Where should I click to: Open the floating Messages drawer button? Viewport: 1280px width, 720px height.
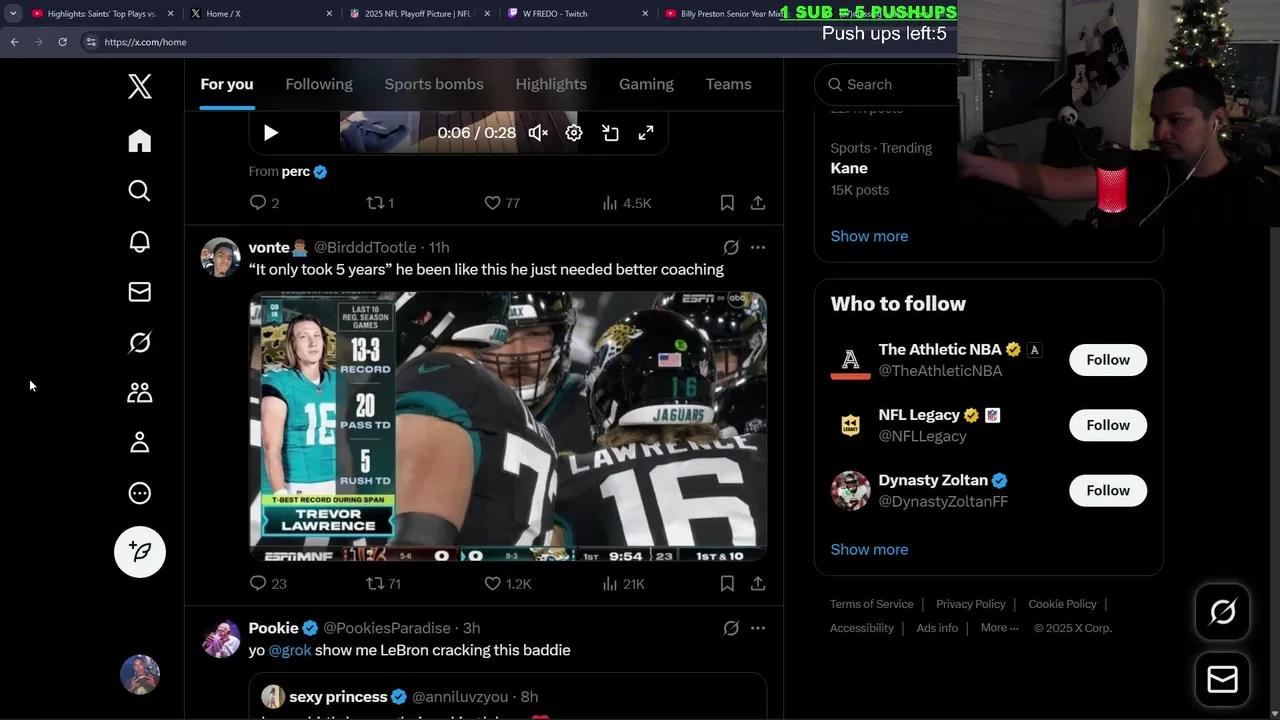(1222, 680)
